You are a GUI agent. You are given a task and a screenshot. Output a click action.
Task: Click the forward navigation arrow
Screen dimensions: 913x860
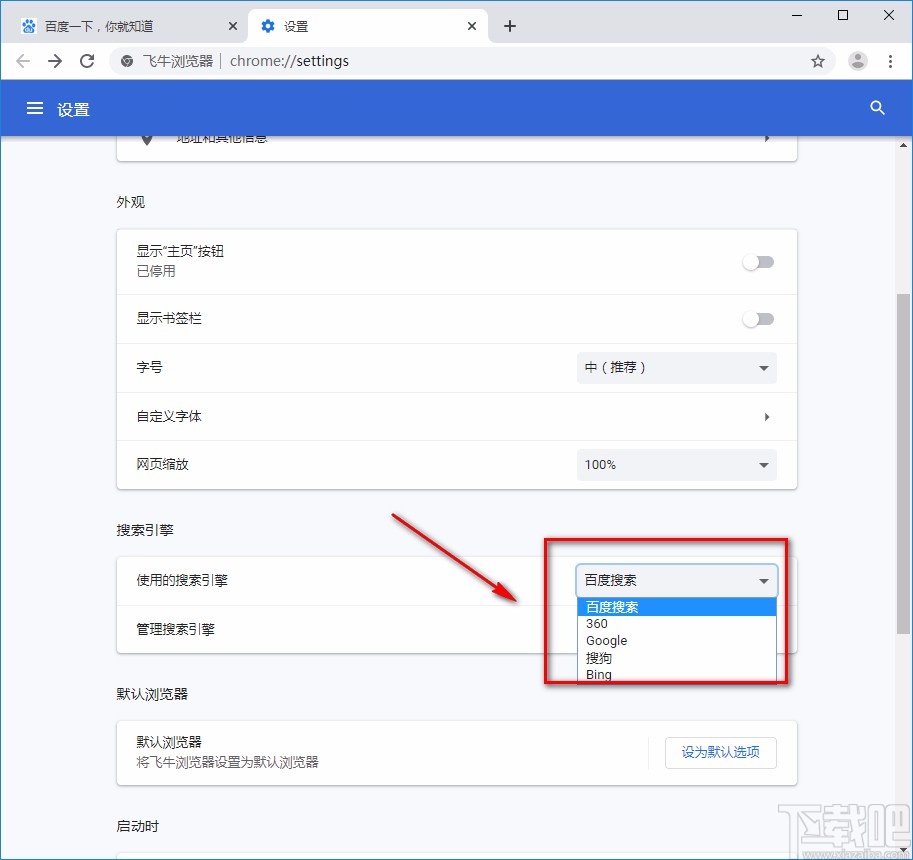[54, 61]
